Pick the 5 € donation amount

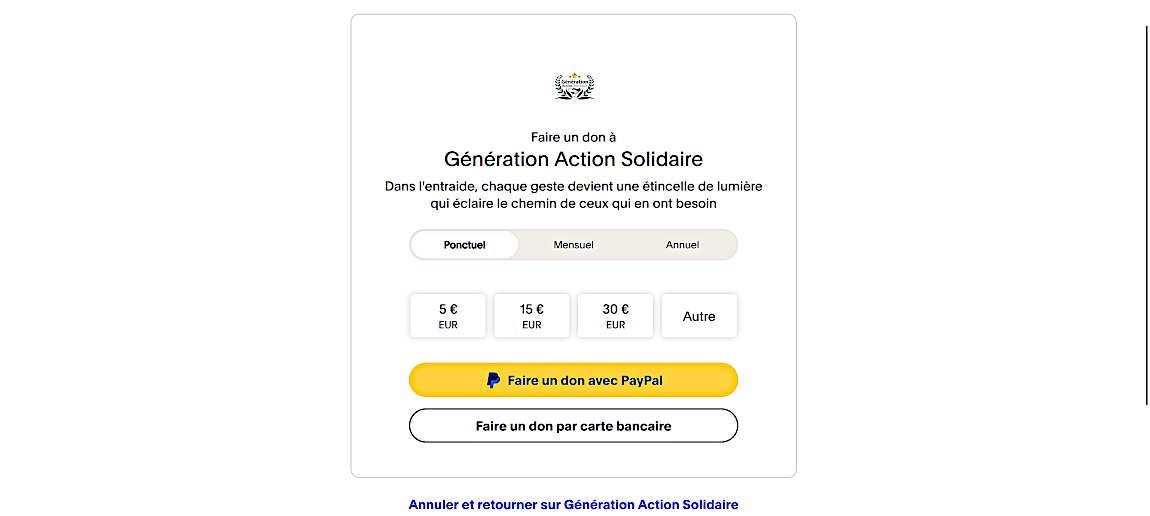click(x=448, y=316)
